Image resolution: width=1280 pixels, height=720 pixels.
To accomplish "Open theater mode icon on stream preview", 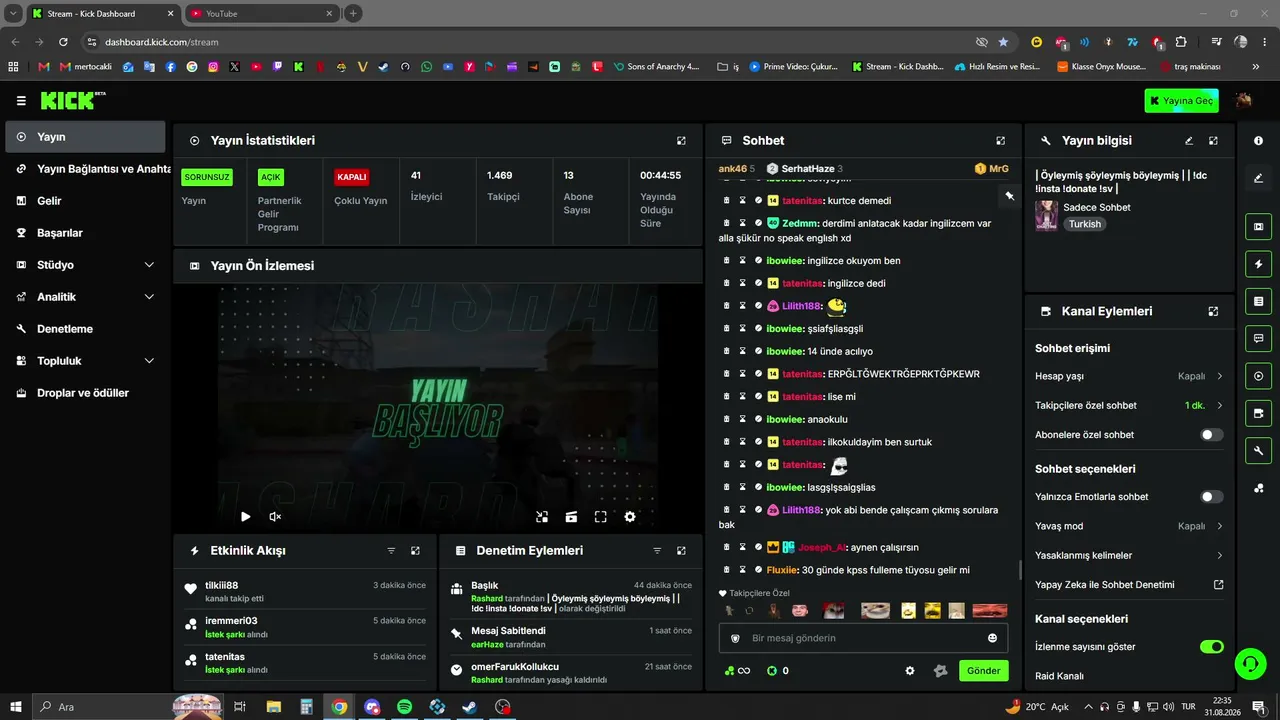I will tap(571, 517).
